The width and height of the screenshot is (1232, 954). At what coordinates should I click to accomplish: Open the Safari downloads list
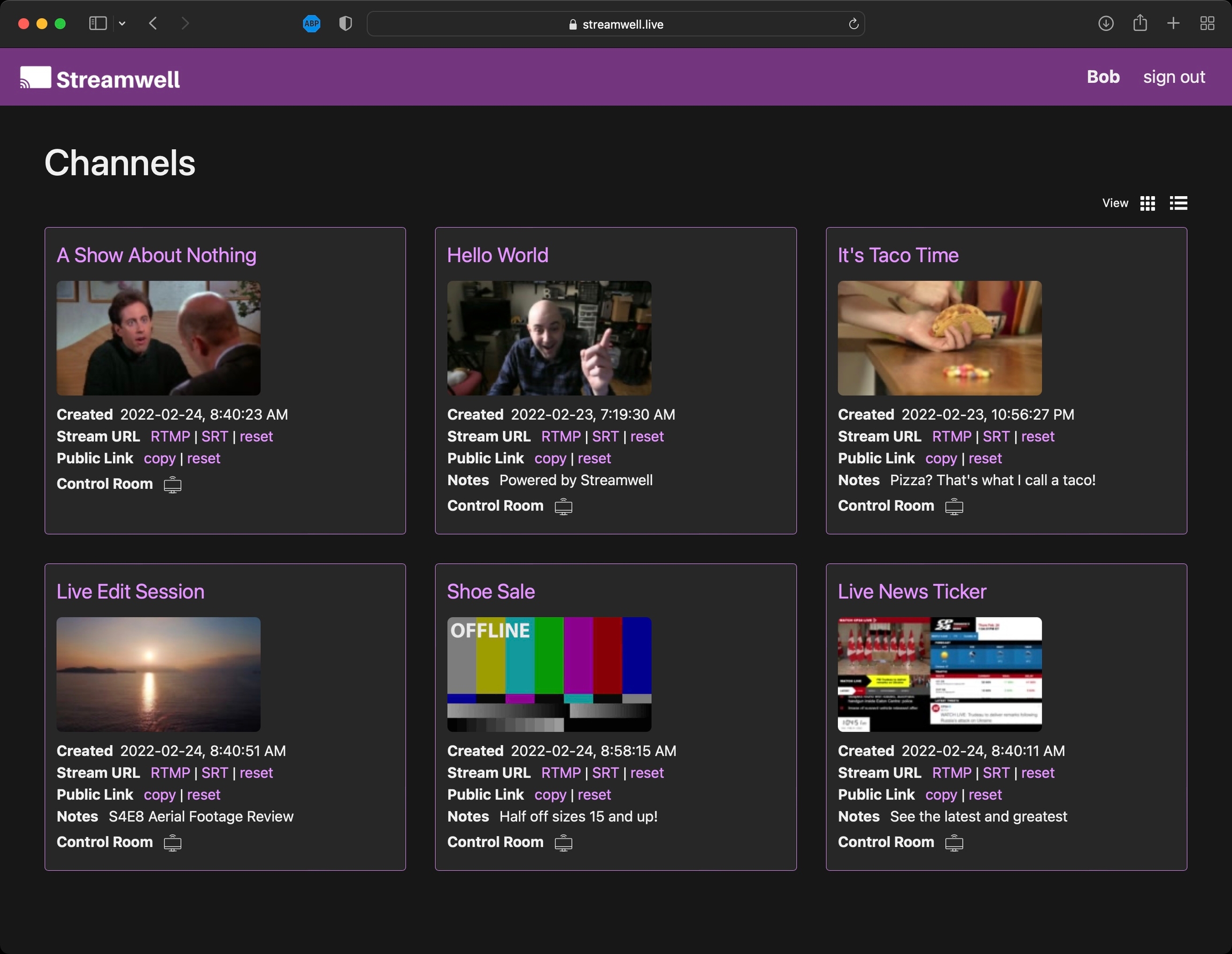pos(1106,24)
